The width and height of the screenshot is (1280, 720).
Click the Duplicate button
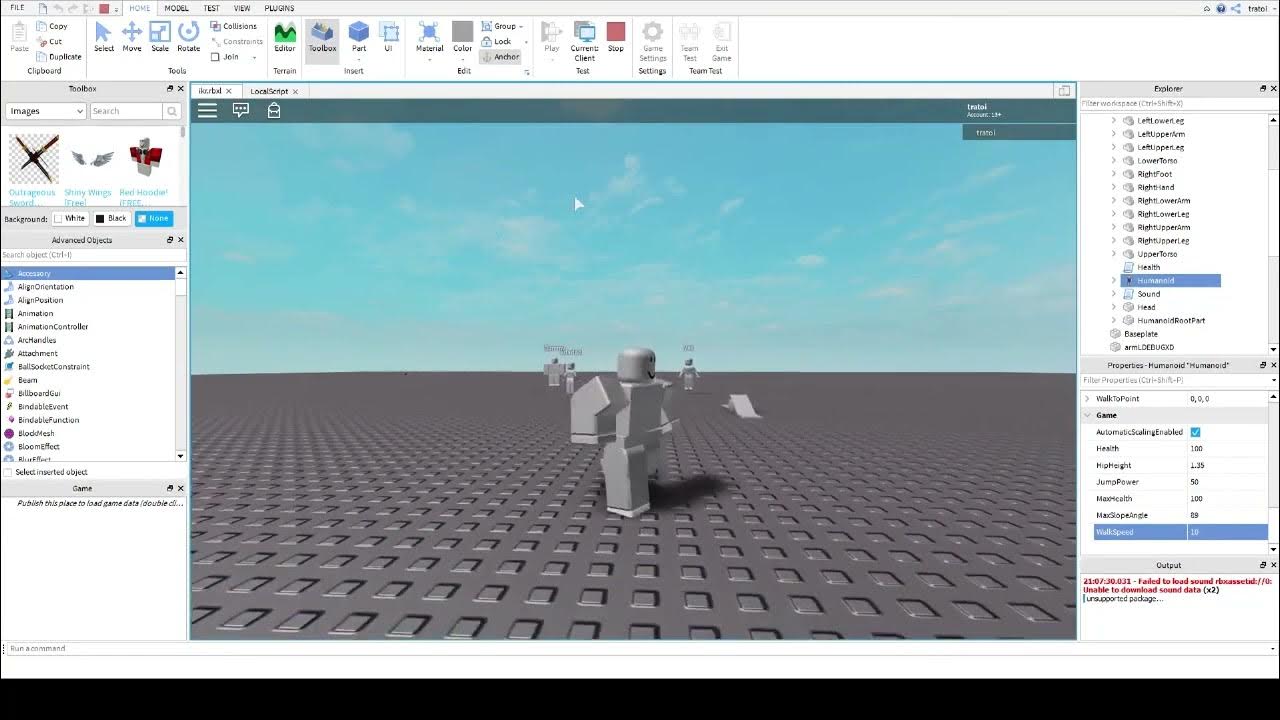(59, 57)
